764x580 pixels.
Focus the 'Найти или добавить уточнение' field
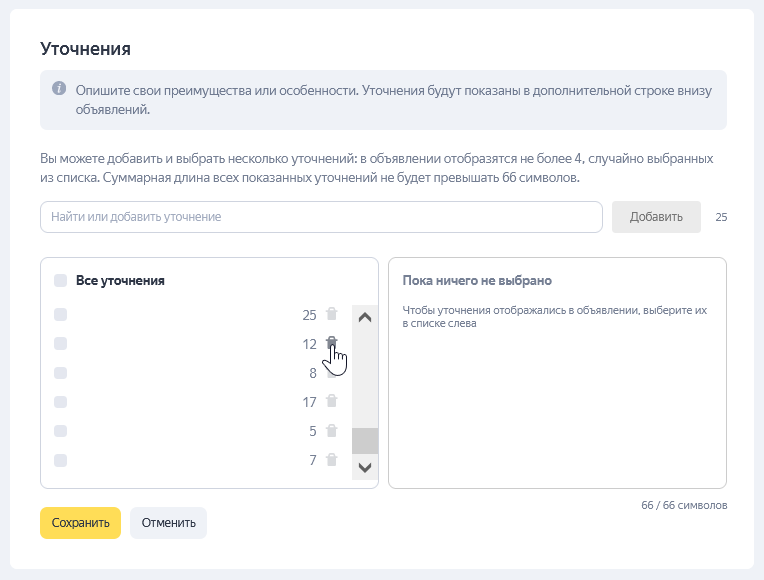pyautogui.click(x=321, y=217)
